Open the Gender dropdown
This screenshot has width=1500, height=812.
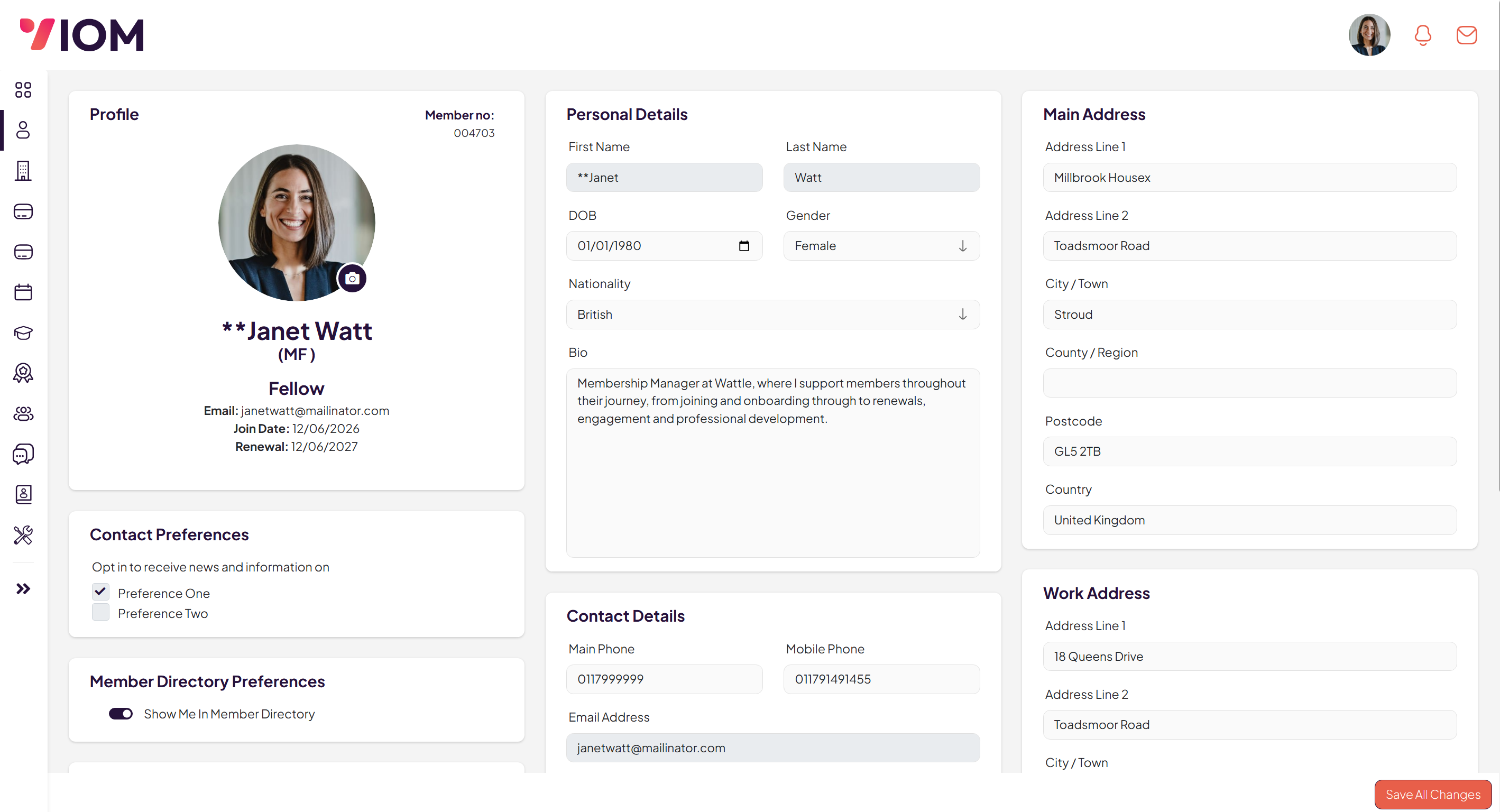click(881, 246)
